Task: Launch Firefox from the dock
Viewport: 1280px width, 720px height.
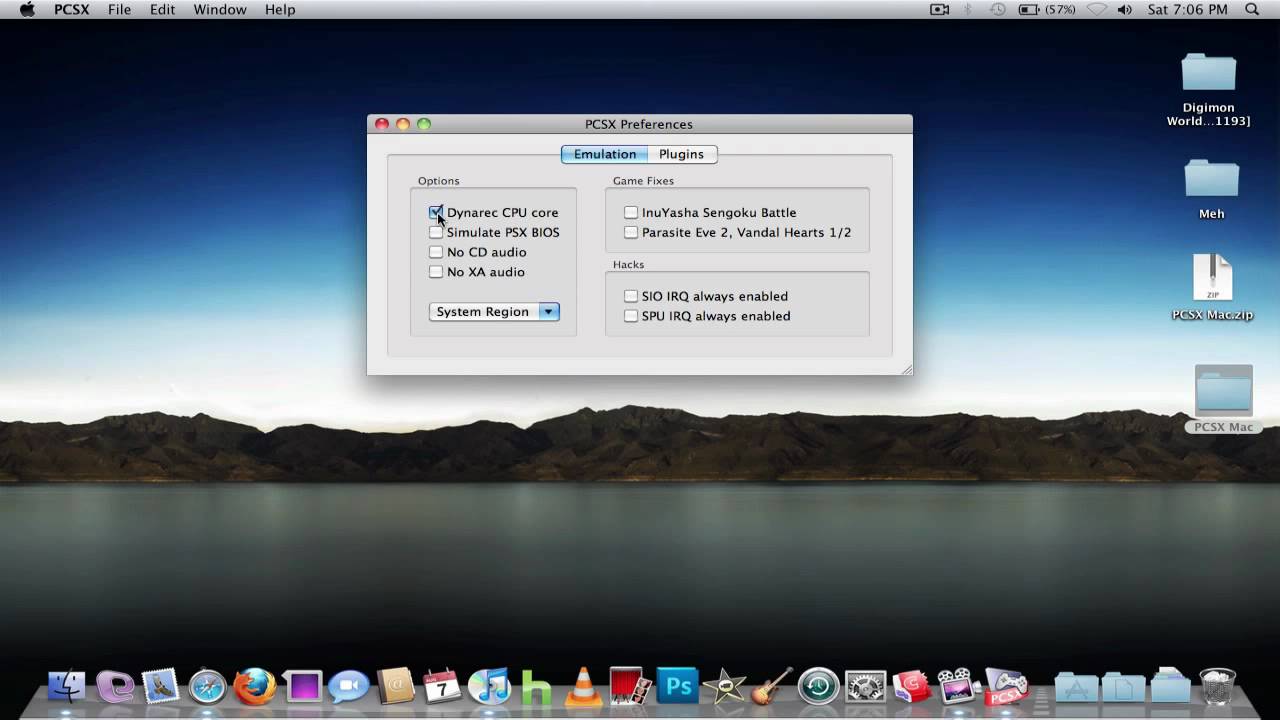Action: [255, 686]
